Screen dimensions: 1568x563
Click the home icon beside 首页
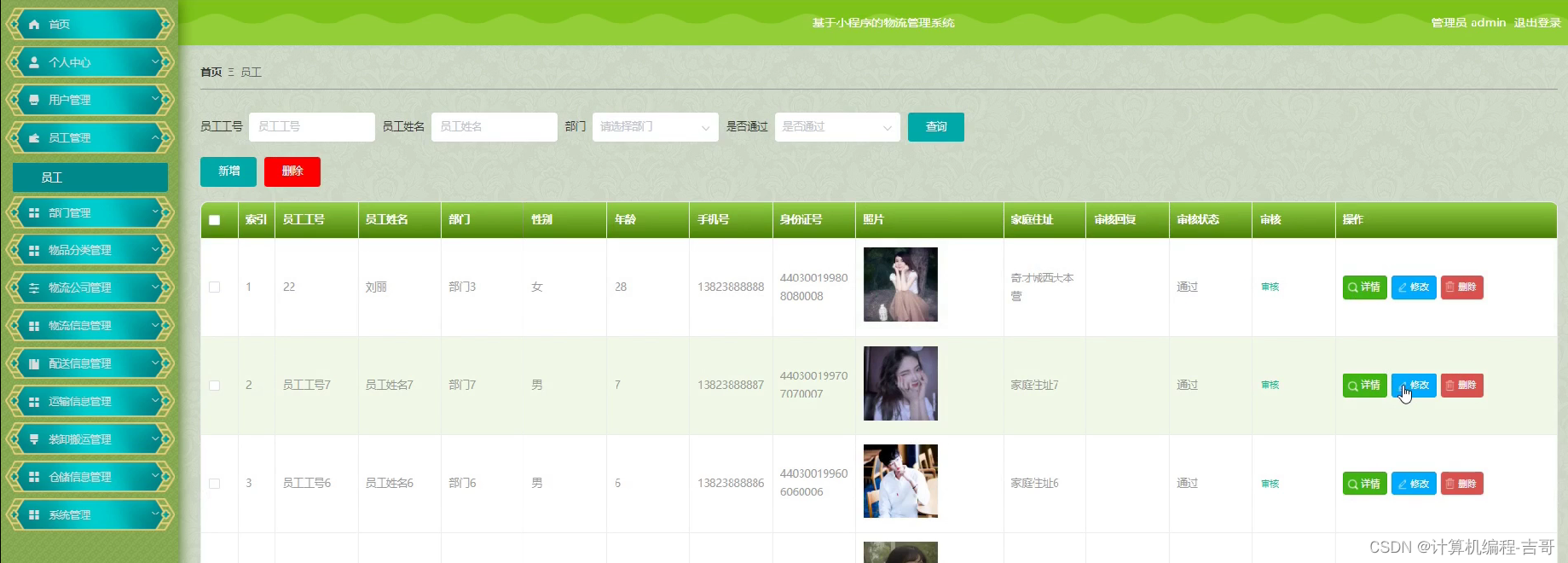34,25
